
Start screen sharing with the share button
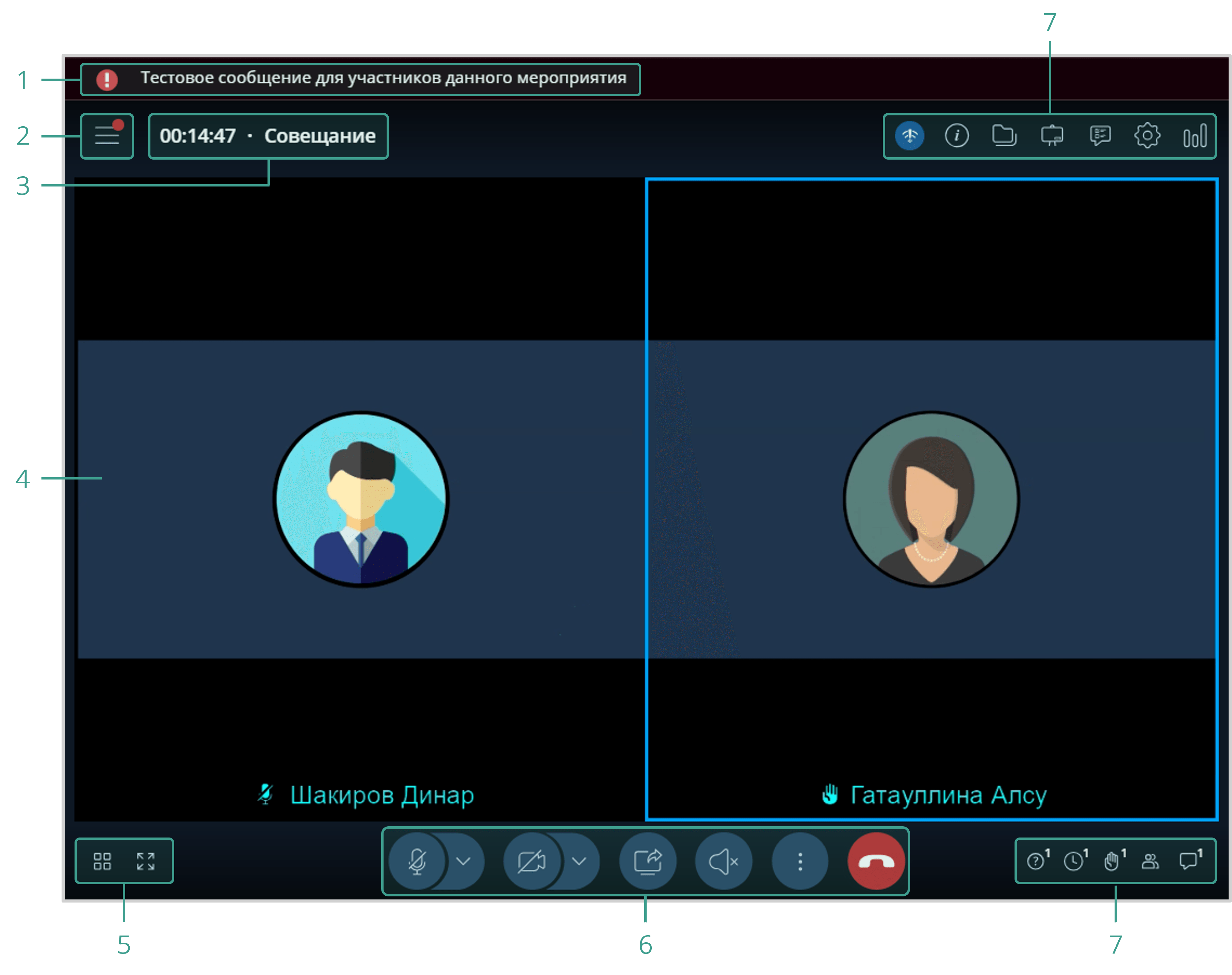click(648, 861)
